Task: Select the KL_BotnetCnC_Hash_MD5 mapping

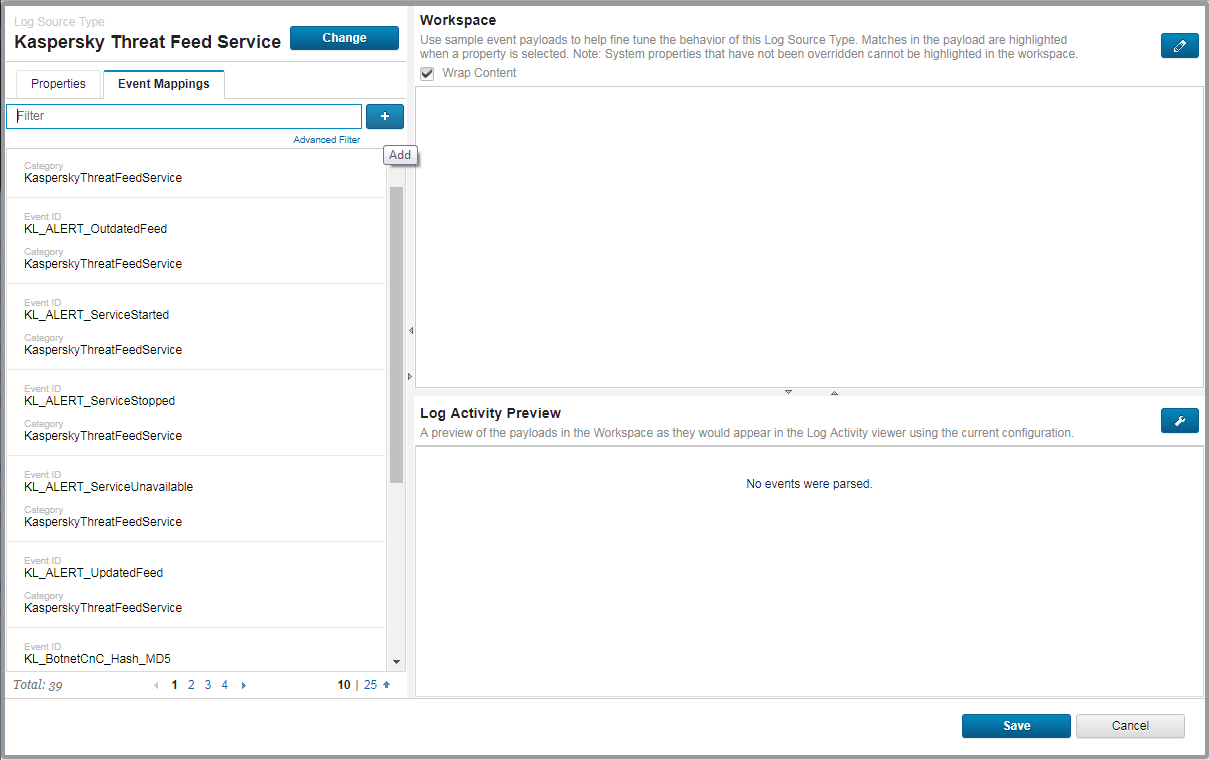Action: [x=196, y=650]
